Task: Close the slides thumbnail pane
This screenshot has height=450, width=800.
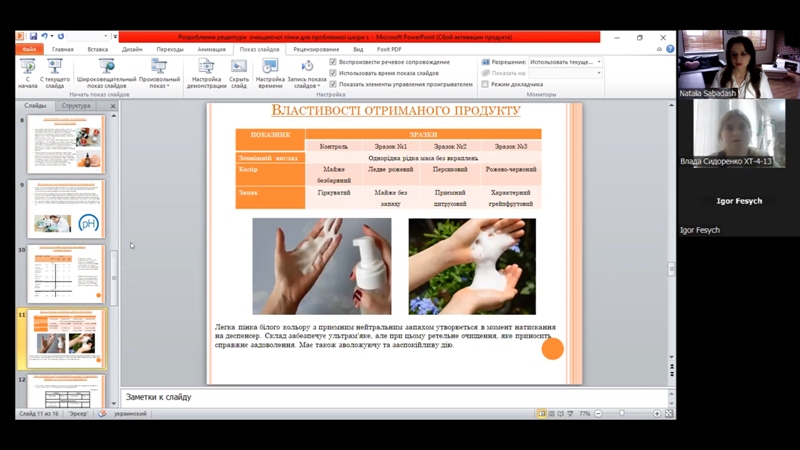Action: coord(113,106)
